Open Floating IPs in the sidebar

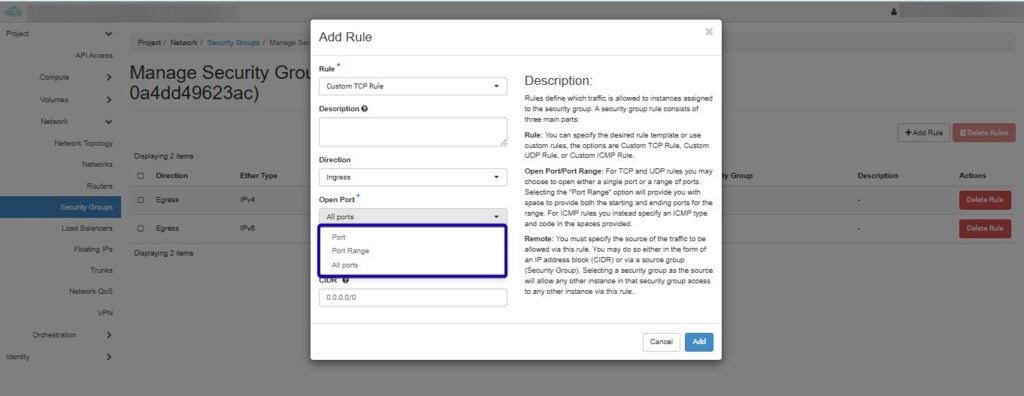tap(93, 249)
